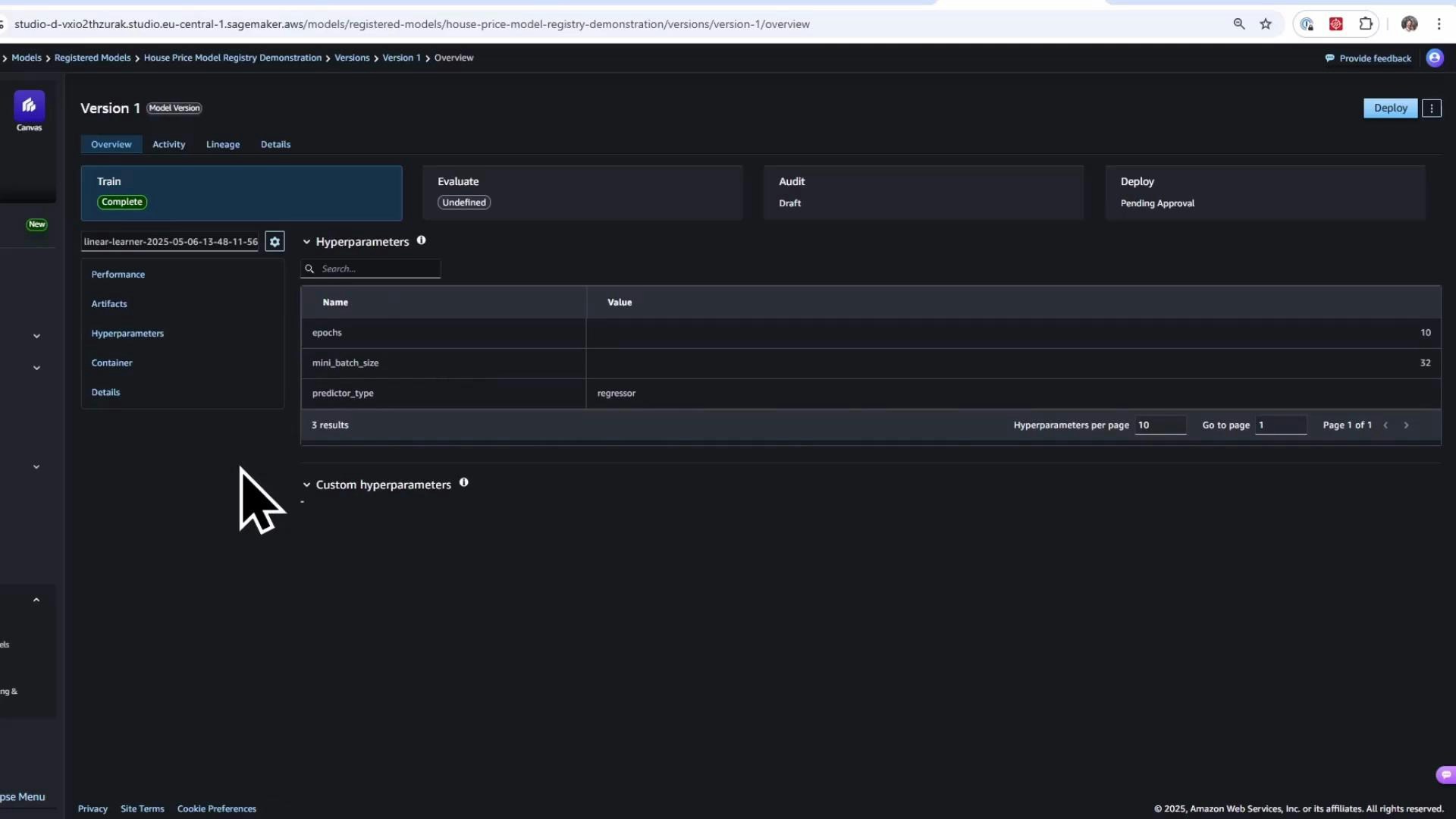Open the browser extensions puzzle icon
1456x819 pixels.
(1366, 24)
